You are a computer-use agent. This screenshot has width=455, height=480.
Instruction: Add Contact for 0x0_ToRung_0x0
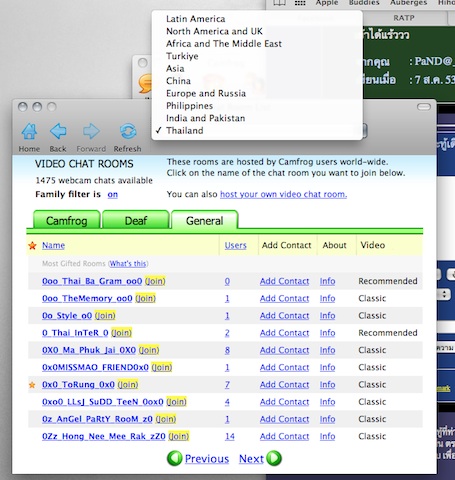(284, 385)
